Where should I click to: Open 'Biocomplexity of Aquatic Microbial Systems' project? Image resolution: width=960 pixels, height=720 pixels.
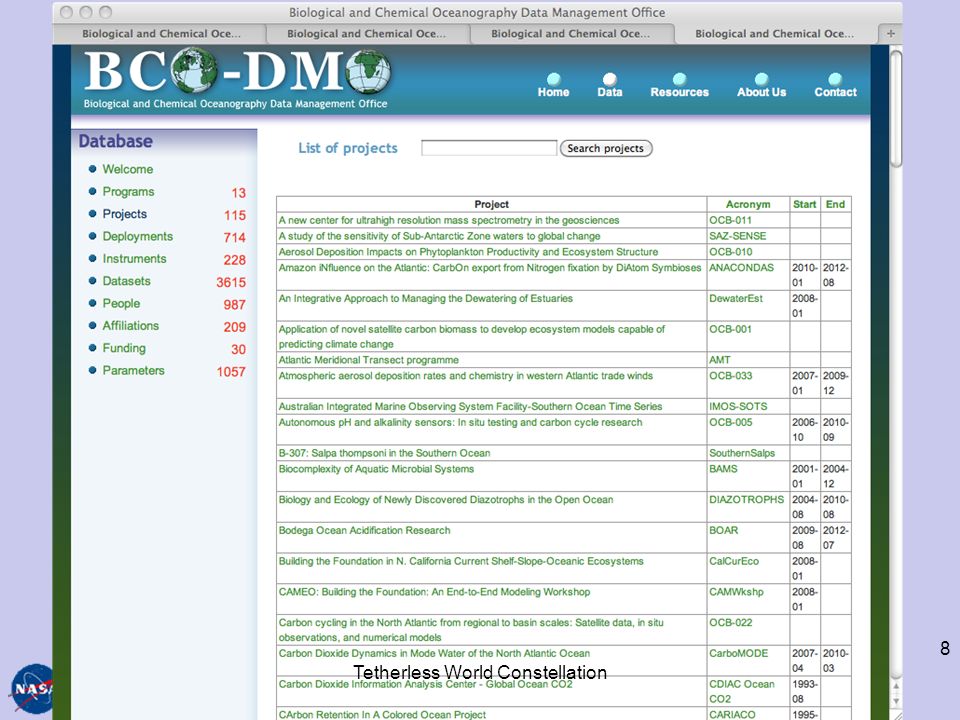point(377,469)
